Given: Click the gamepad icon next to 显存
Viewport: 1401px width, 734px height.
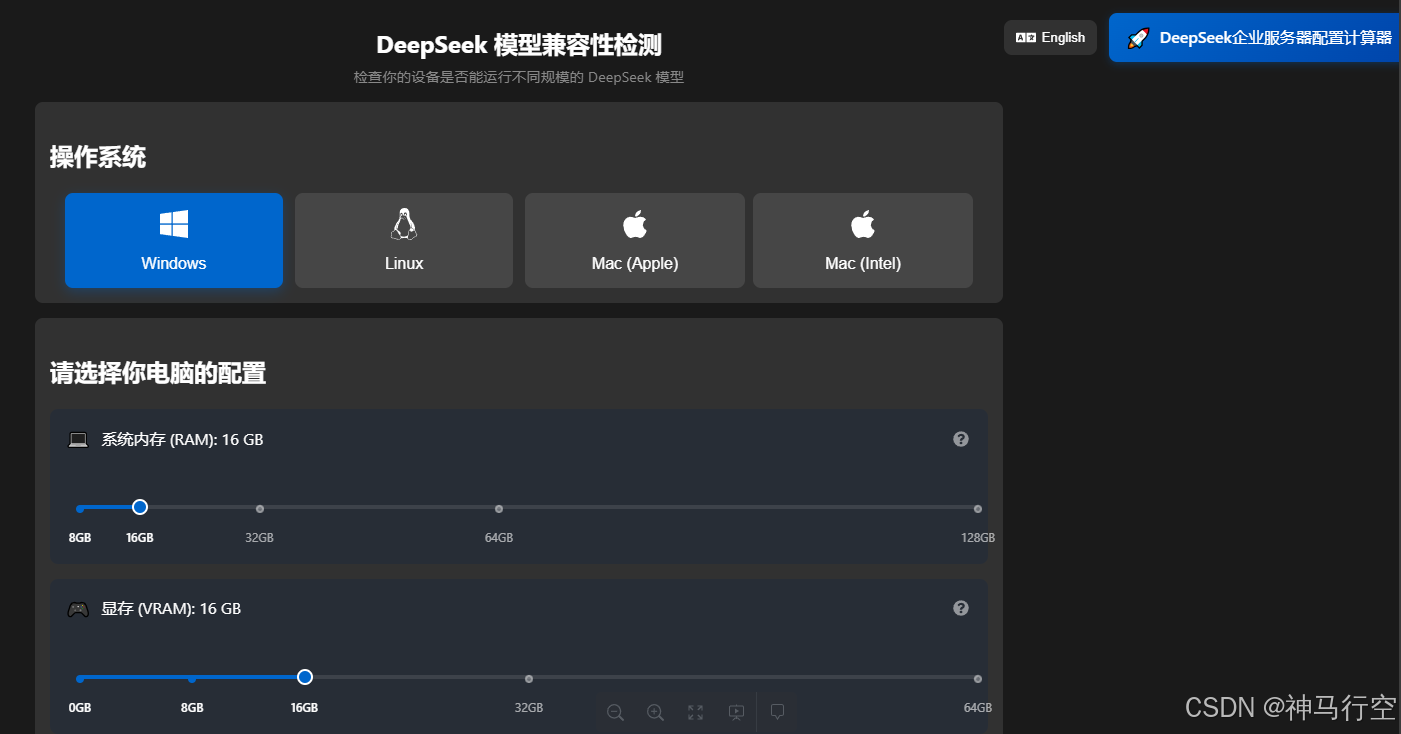Looking at the screenshot, I should click(x=78, y=608).
